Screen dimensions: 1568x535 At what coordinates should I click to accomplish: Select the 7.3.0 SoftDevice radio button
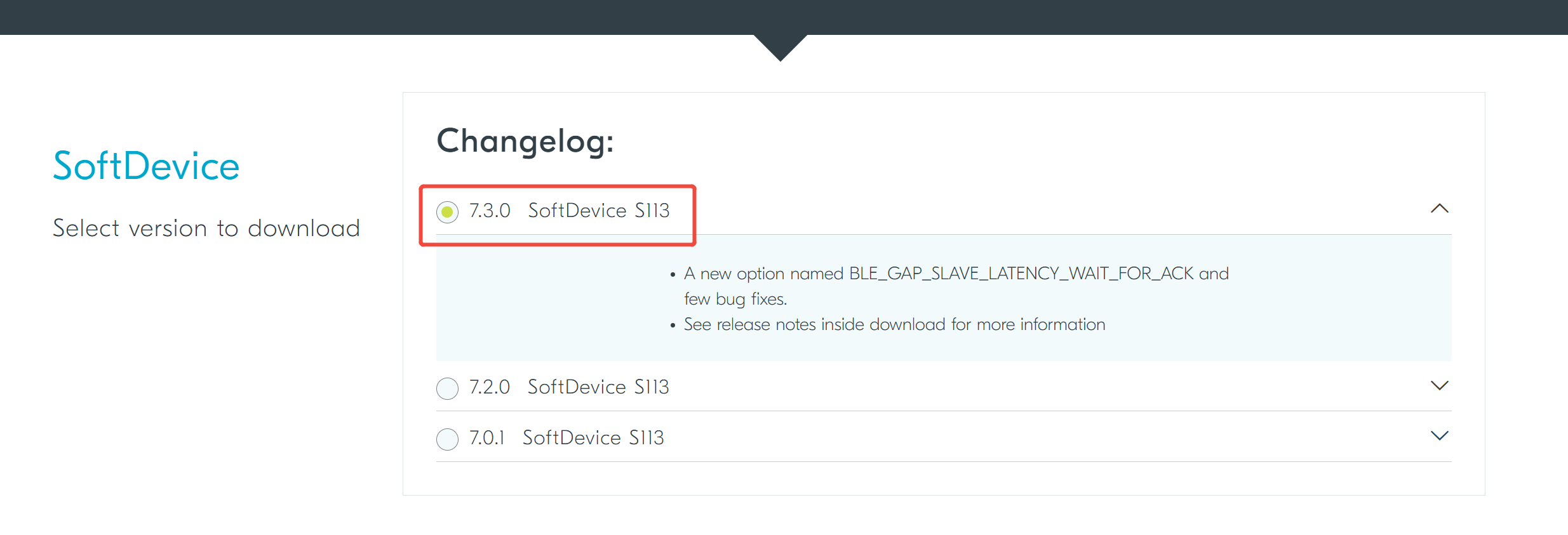coord(447,211)
